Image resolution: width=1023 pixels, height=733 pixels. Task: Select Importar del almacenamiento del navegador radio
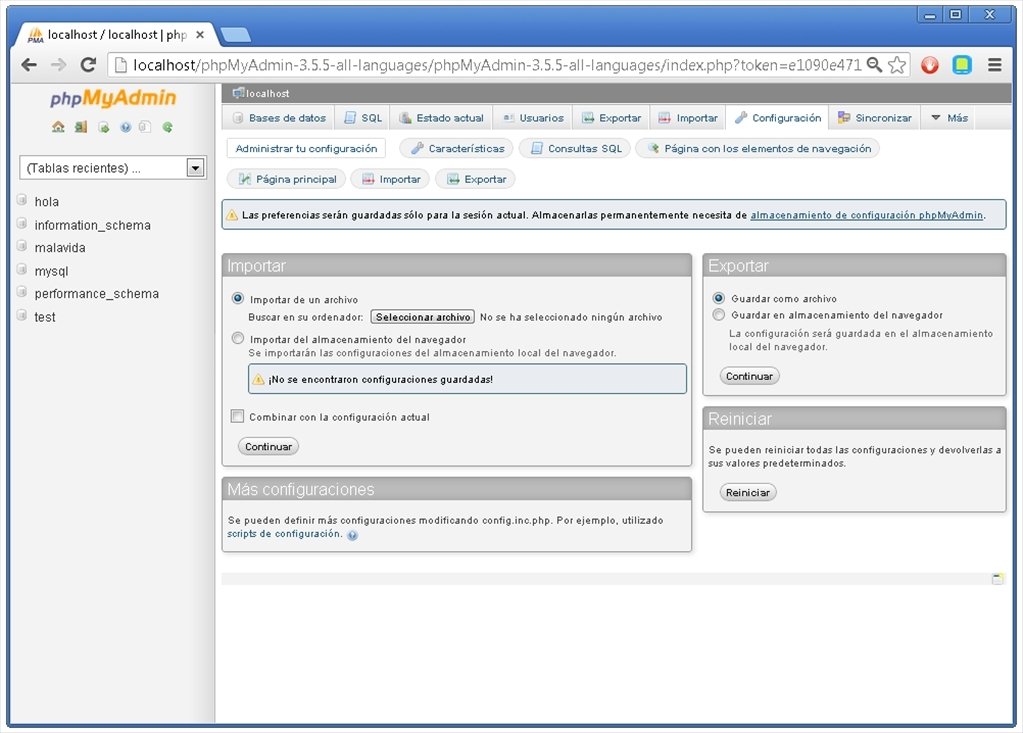coord(238,338)
